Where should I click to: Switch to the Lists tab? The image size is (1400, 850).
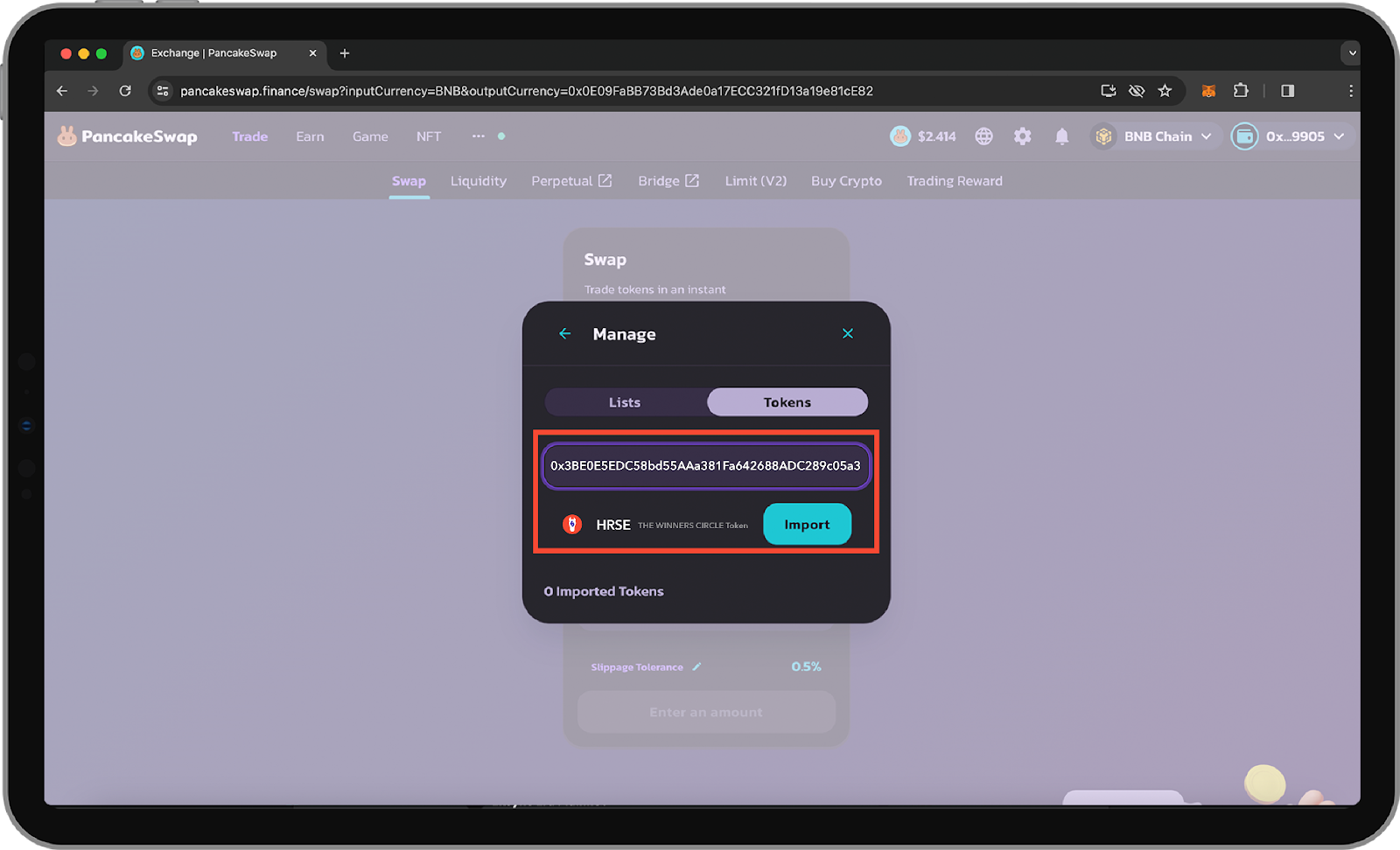tap(626, 402)
